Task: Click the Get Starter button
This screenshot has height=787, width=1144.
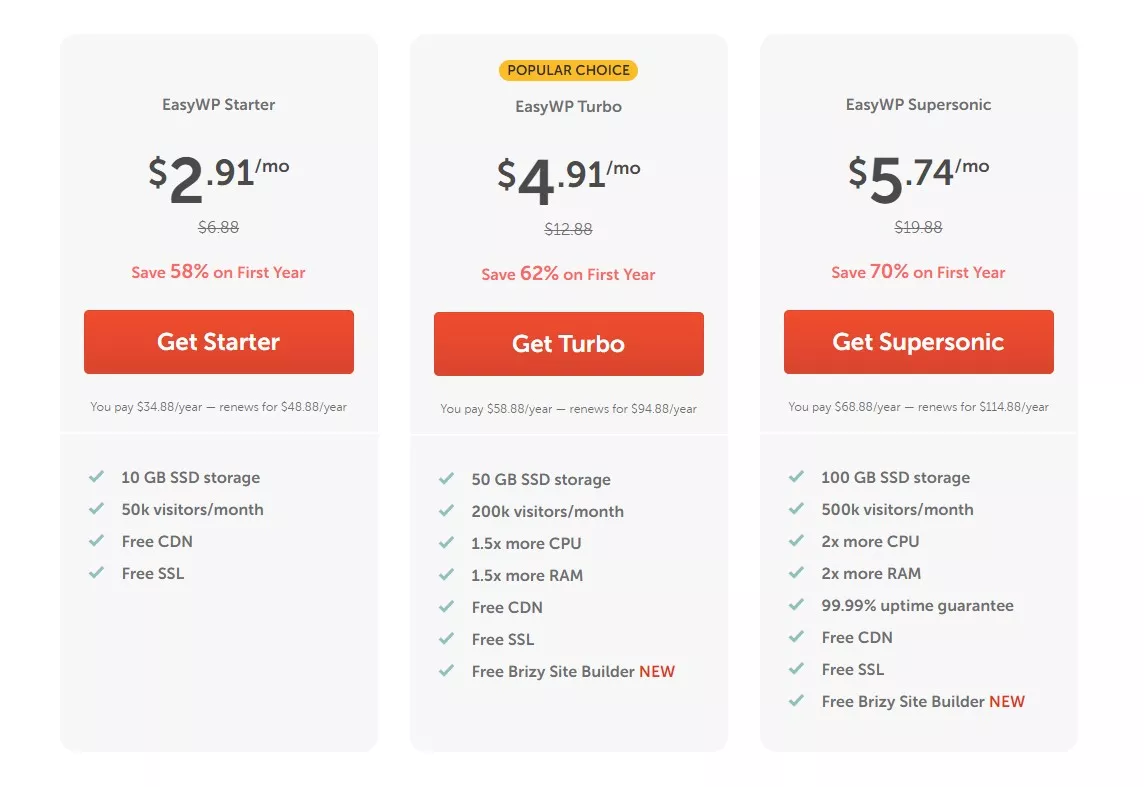Action: tap(219, 342)
